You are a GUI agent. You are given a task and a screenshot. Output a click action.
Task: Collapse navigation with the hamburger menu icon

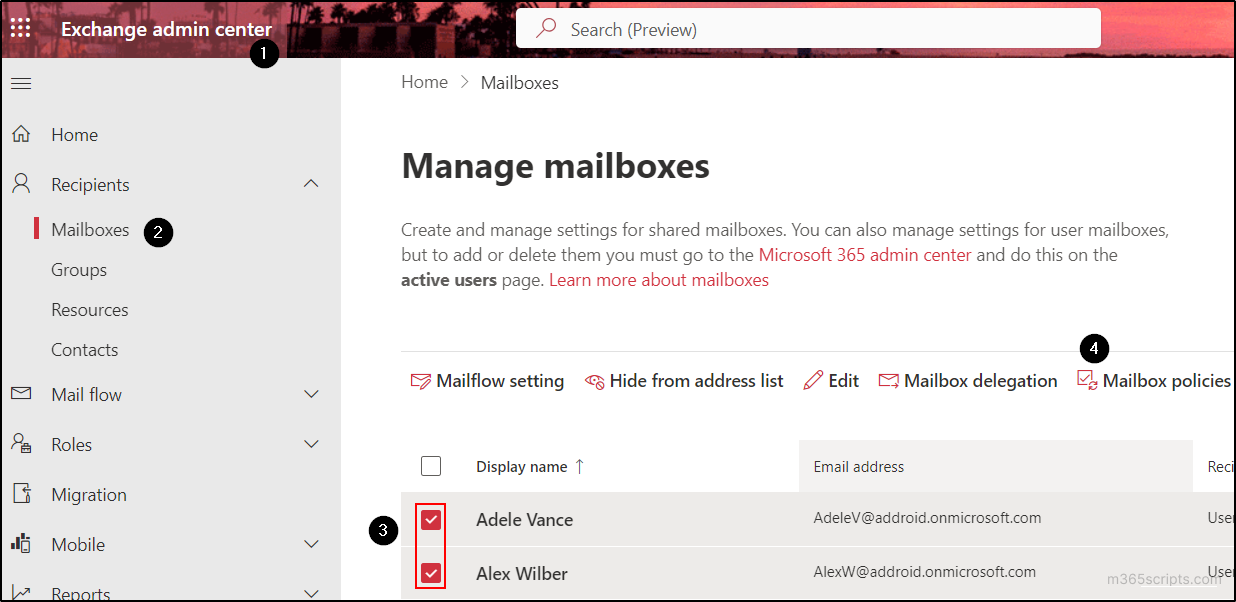tap(21, 83)
